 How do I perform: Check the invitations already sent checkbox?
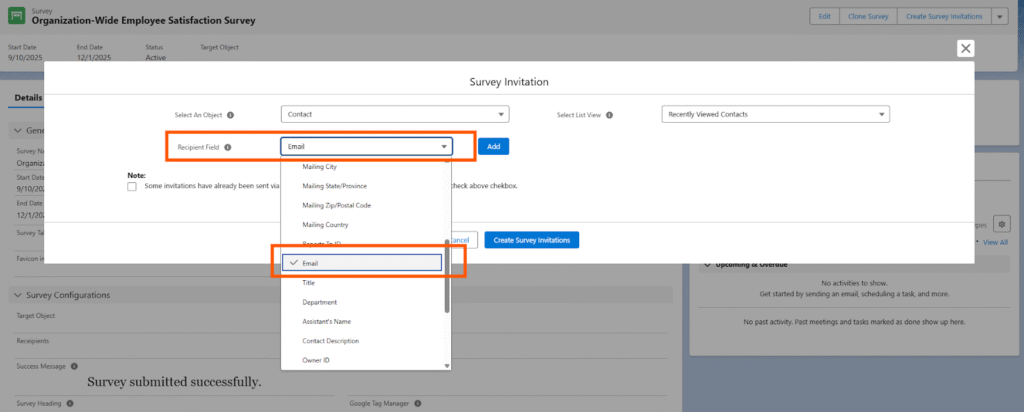[x=132, y=186]
